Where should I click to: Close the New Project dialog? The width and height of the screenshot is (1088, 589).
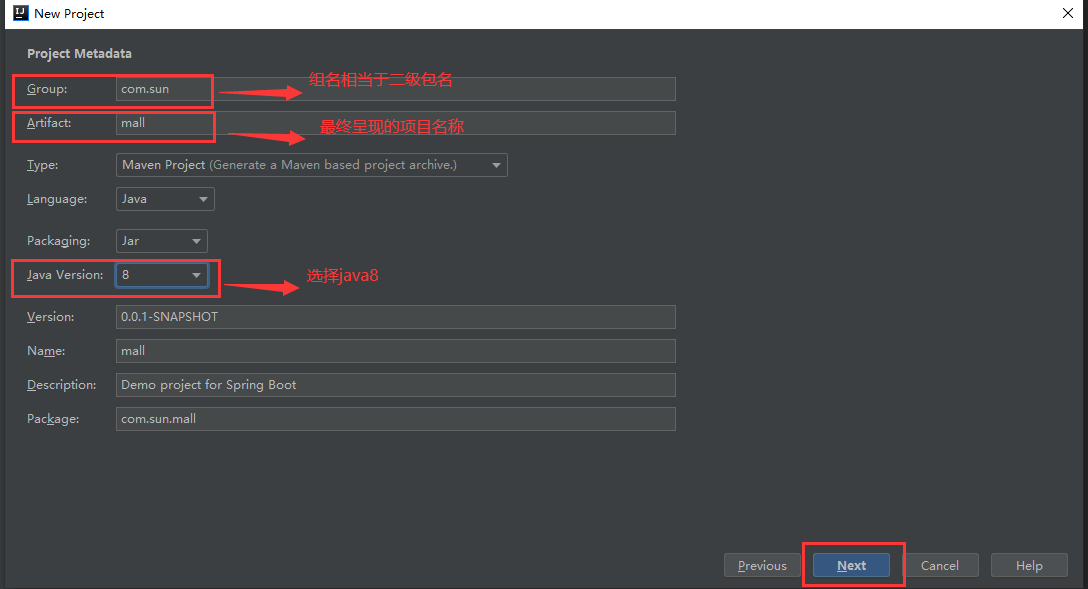(1067, 13)
